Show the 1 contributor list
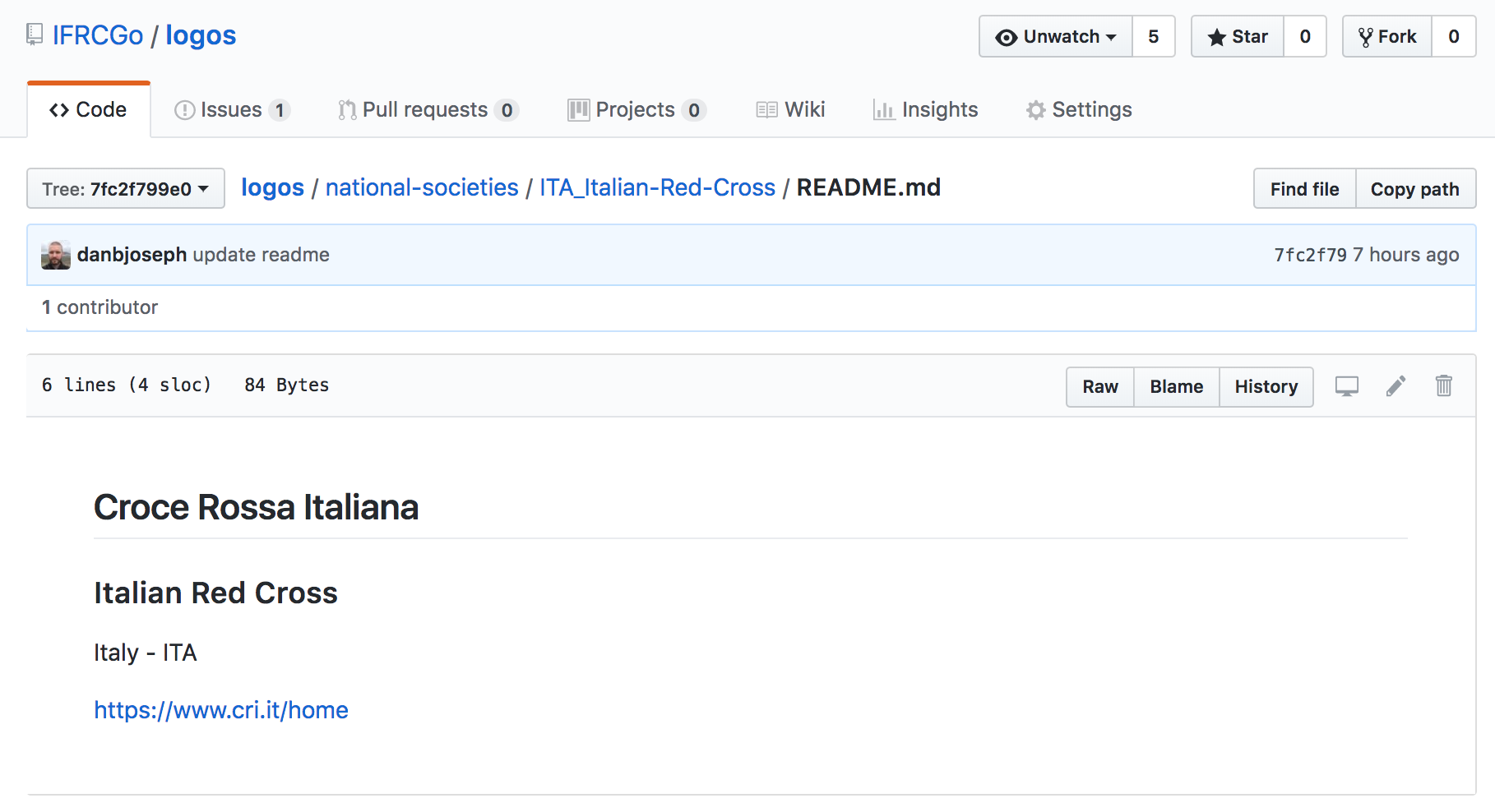 point(100,307)
